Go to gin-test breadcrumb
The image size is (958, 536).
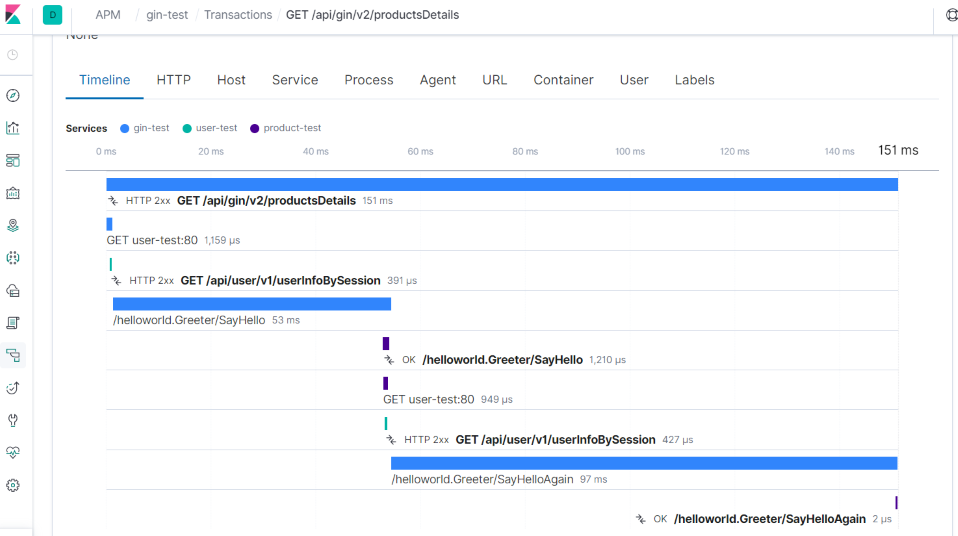tap(167, 15)
